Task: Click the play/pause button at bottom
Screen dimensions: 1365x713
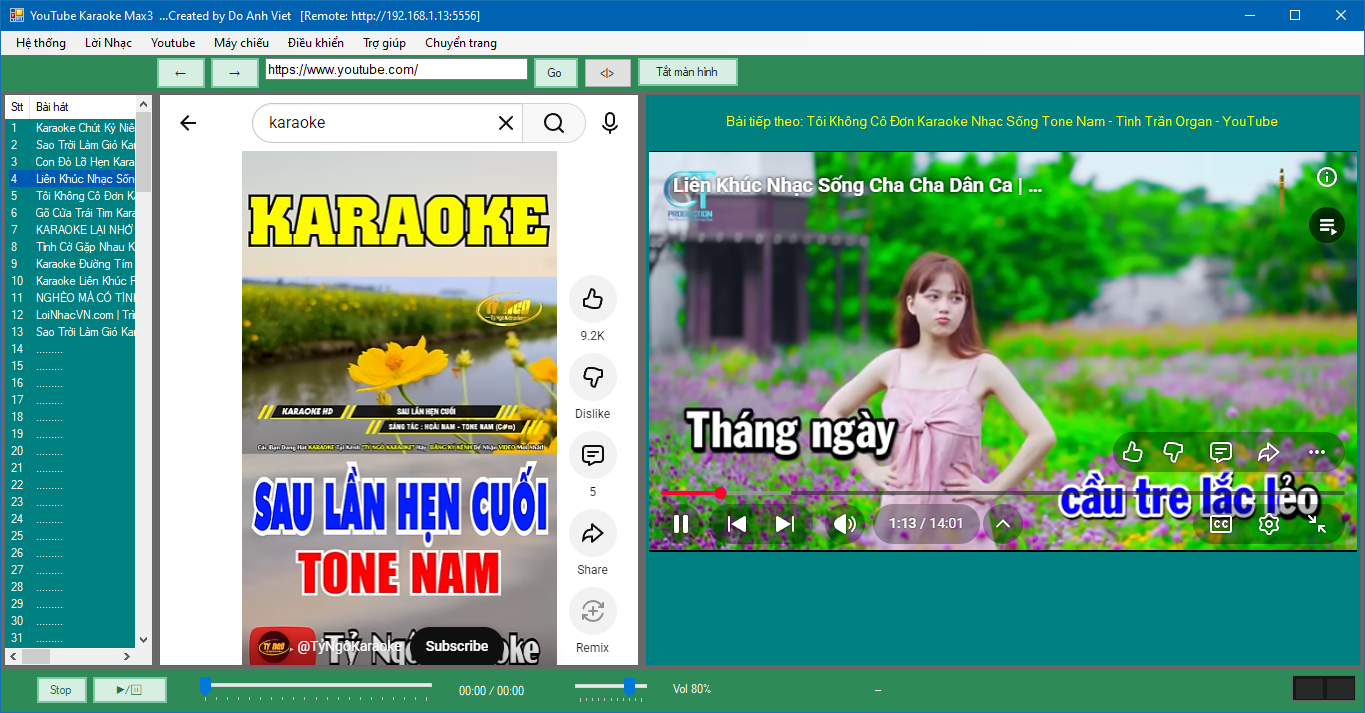Action: tap(130, 689)
